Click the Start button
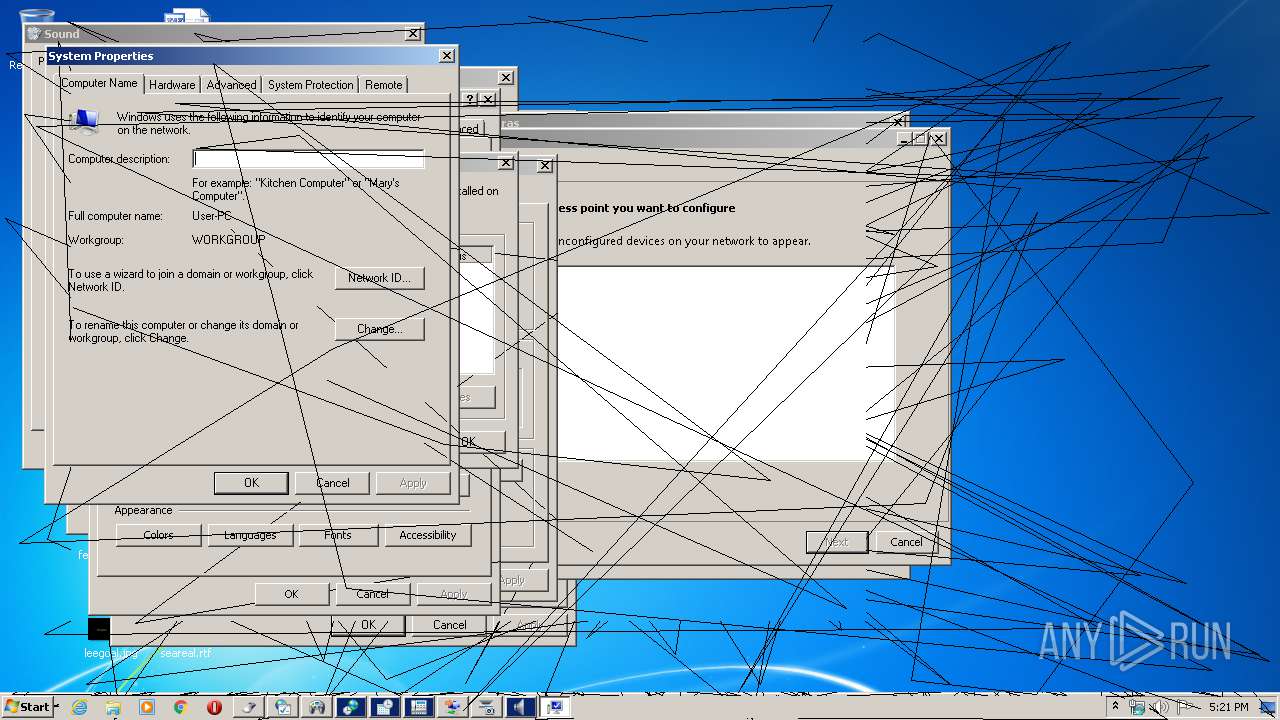The width and height of the screenshot is (1280, 720). click(27, 707)
